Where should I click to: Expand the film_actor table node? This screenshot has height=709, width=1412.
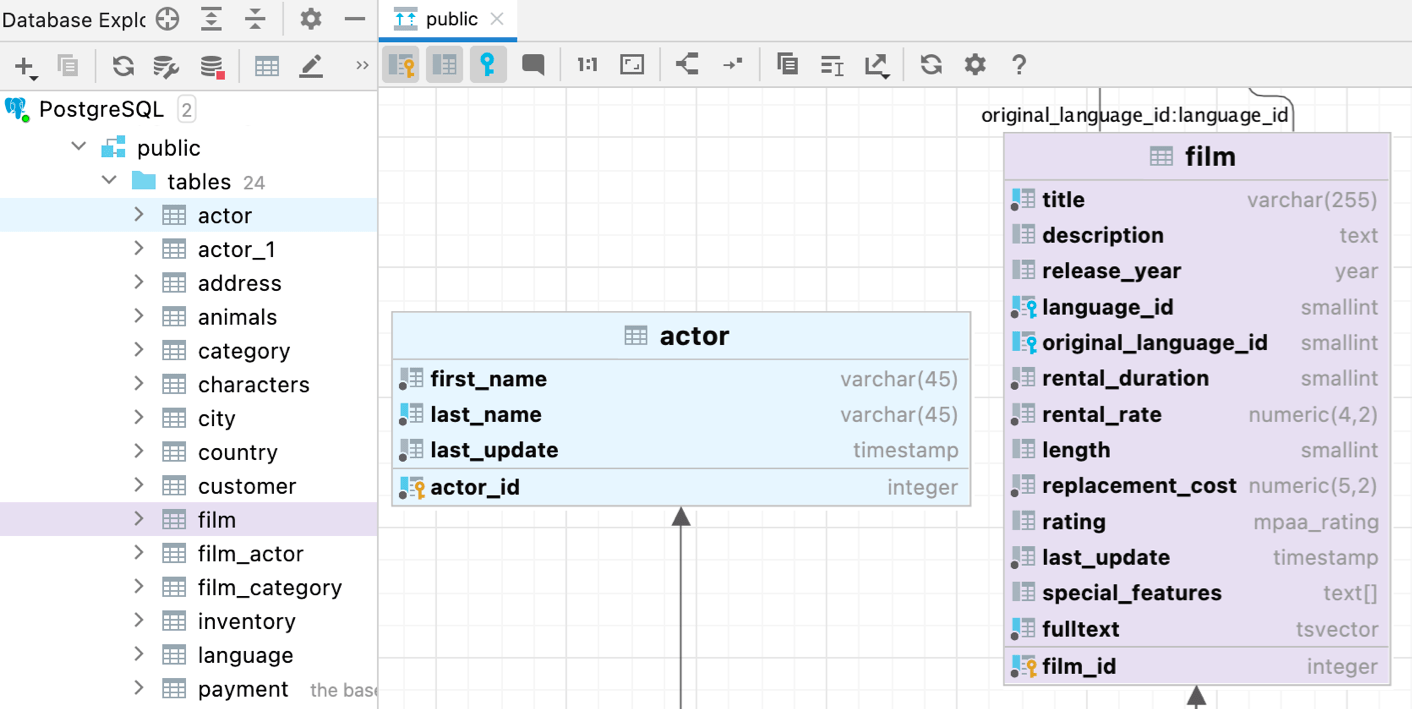point(139,553)
